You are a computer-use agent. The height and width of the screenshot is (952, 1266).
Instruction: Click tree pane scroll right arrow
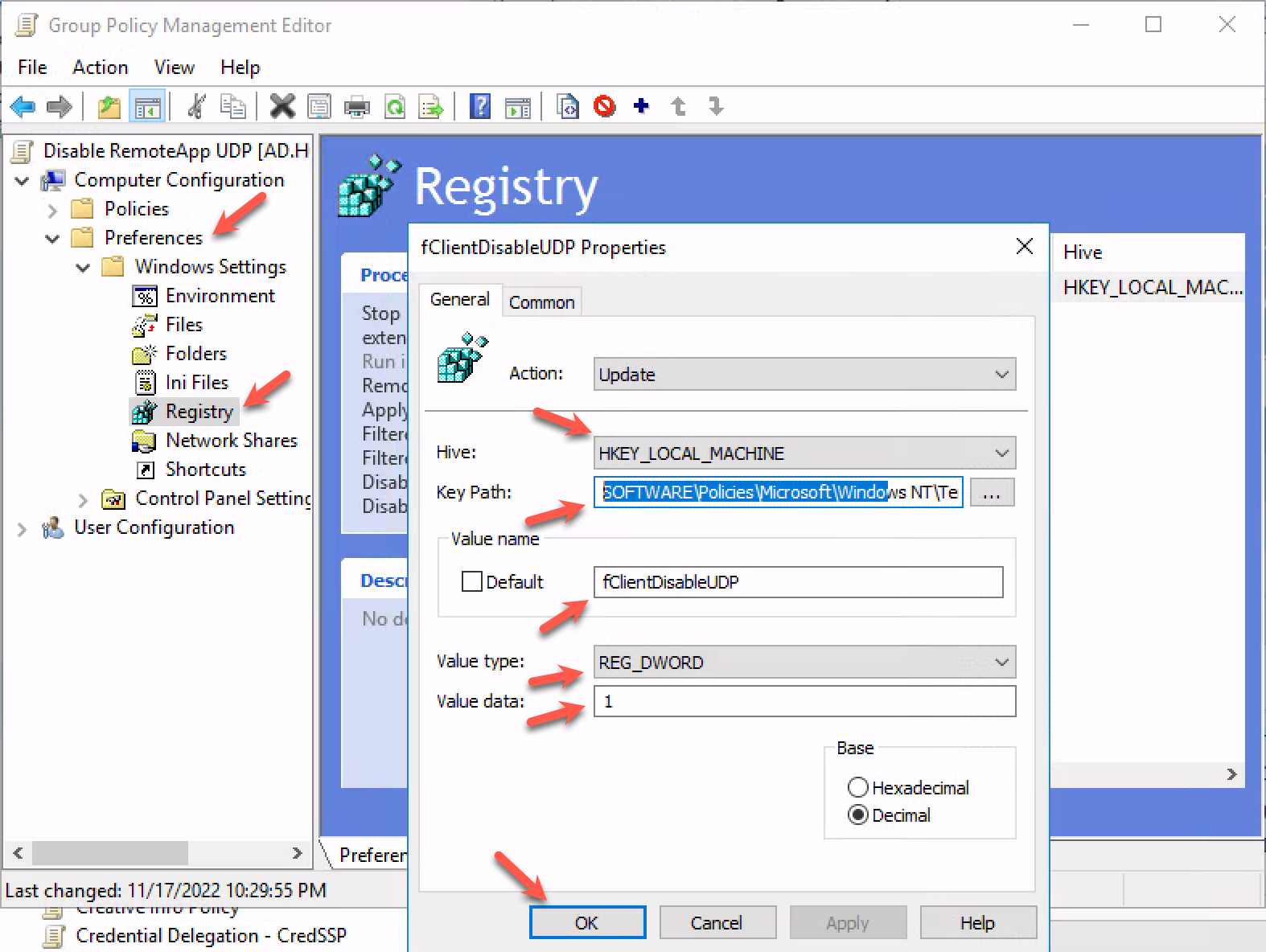297,852
